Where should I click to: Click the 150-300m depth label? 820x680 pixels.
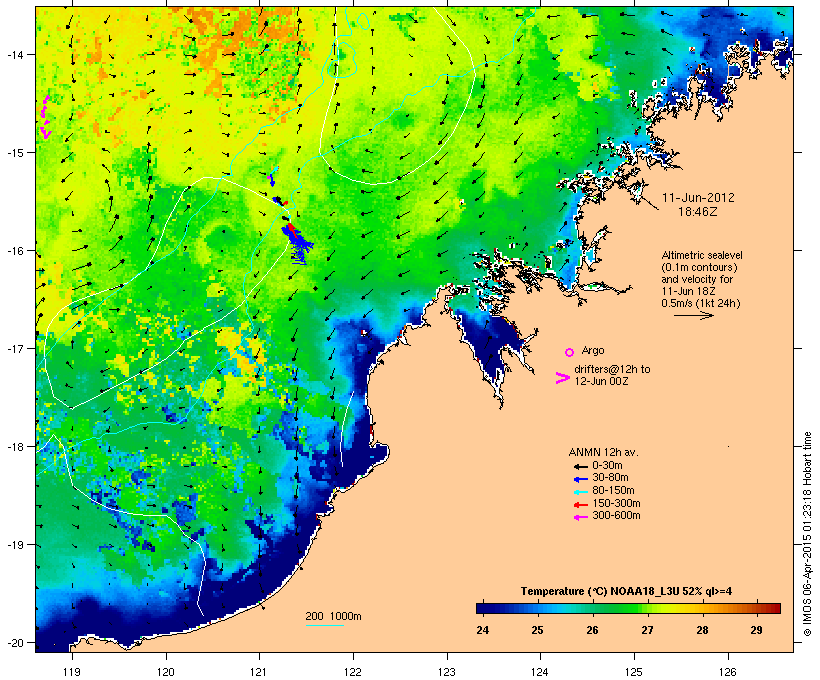coord(616,503)
